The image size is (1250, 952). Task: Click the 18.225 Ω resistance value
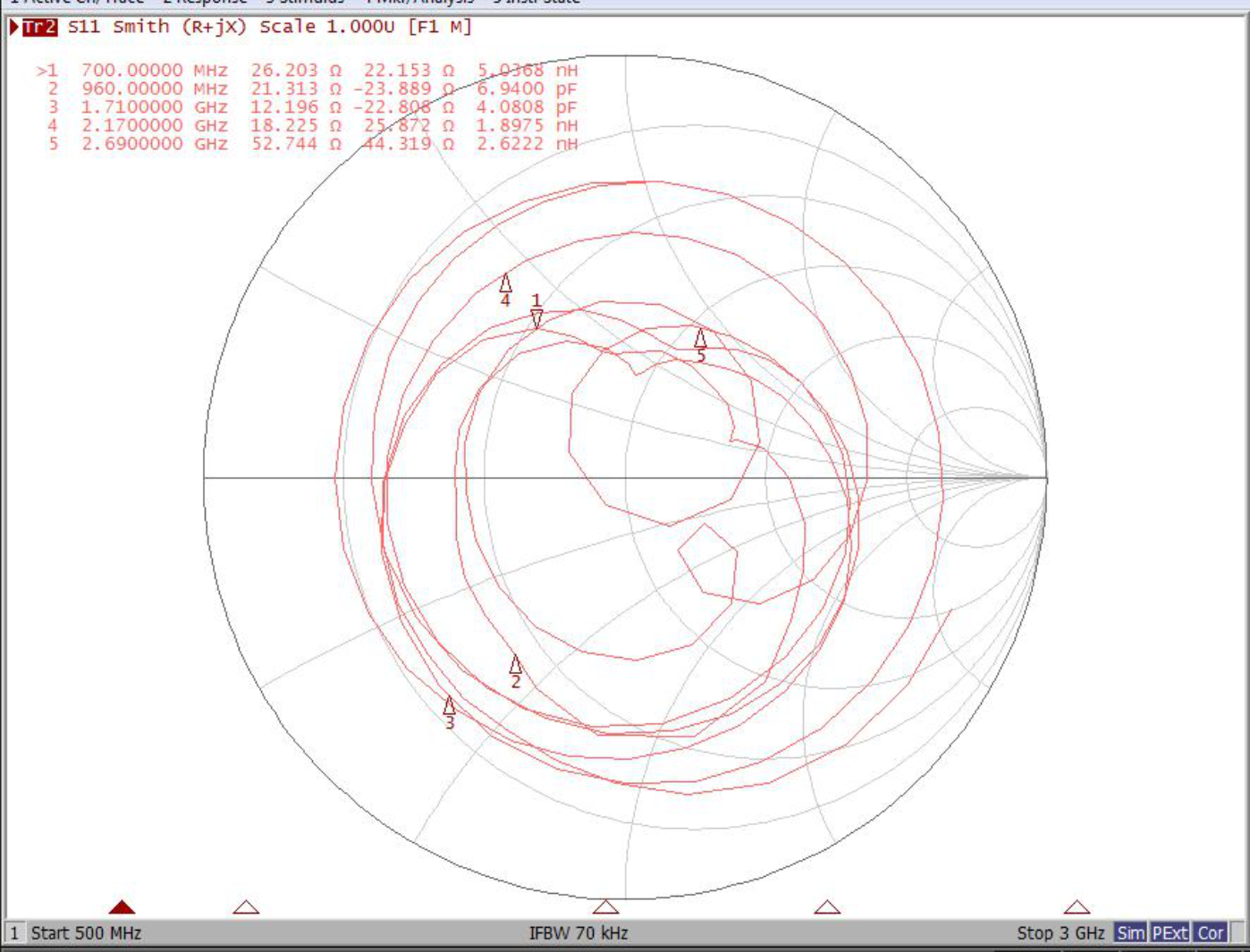coord(296,125)
